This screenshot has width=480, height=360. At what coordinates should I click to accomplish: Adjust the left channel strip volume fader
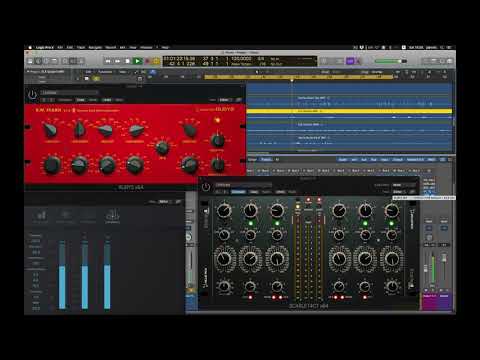pyautogui.click(x=426, y=269)
